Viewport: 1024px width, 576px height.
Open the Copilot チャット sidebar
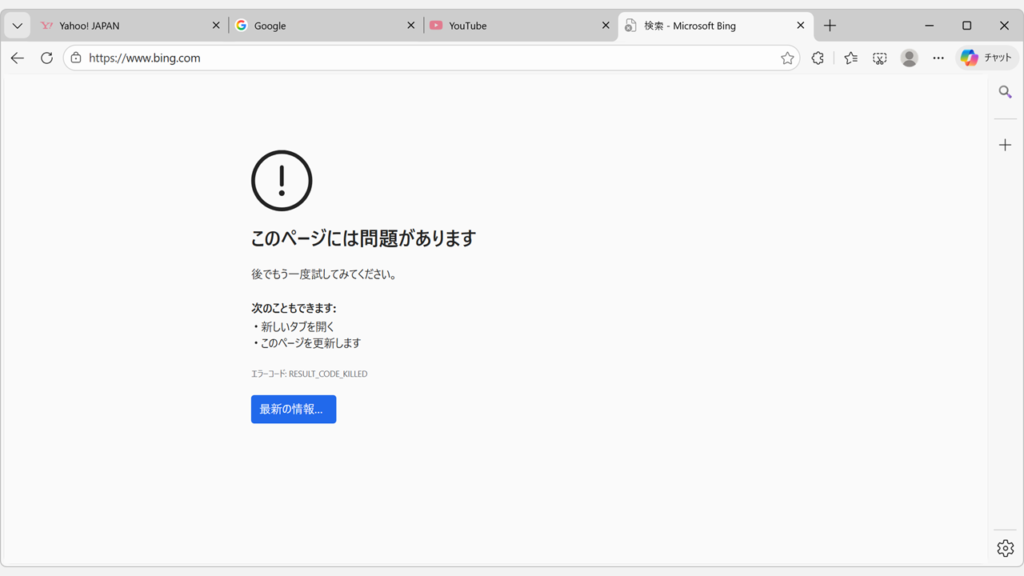click(985, 57)
